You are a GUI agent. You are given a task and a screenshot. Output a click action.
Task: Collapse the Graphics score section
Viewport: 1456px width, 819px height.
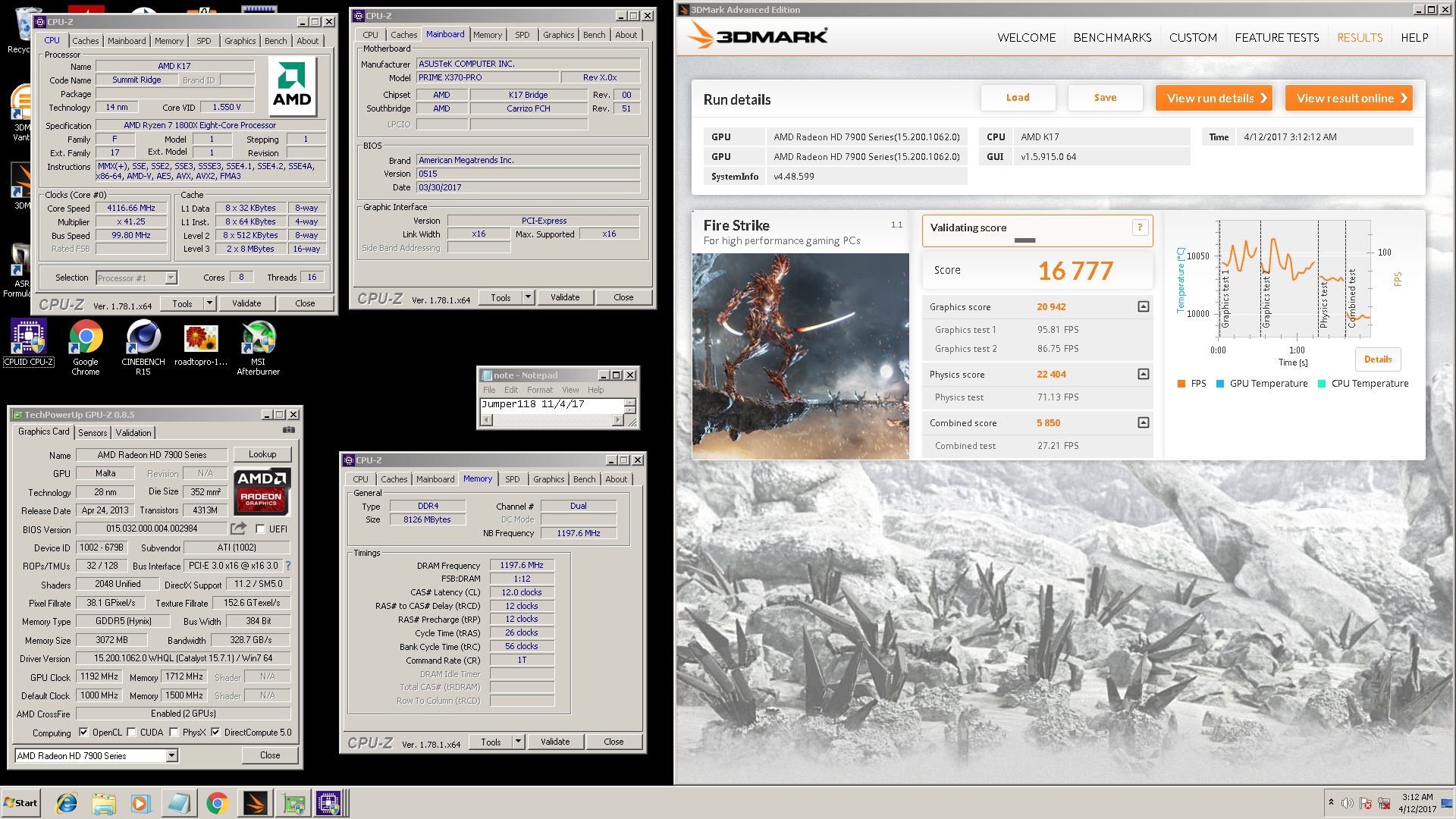click(x=1144, y=306)
